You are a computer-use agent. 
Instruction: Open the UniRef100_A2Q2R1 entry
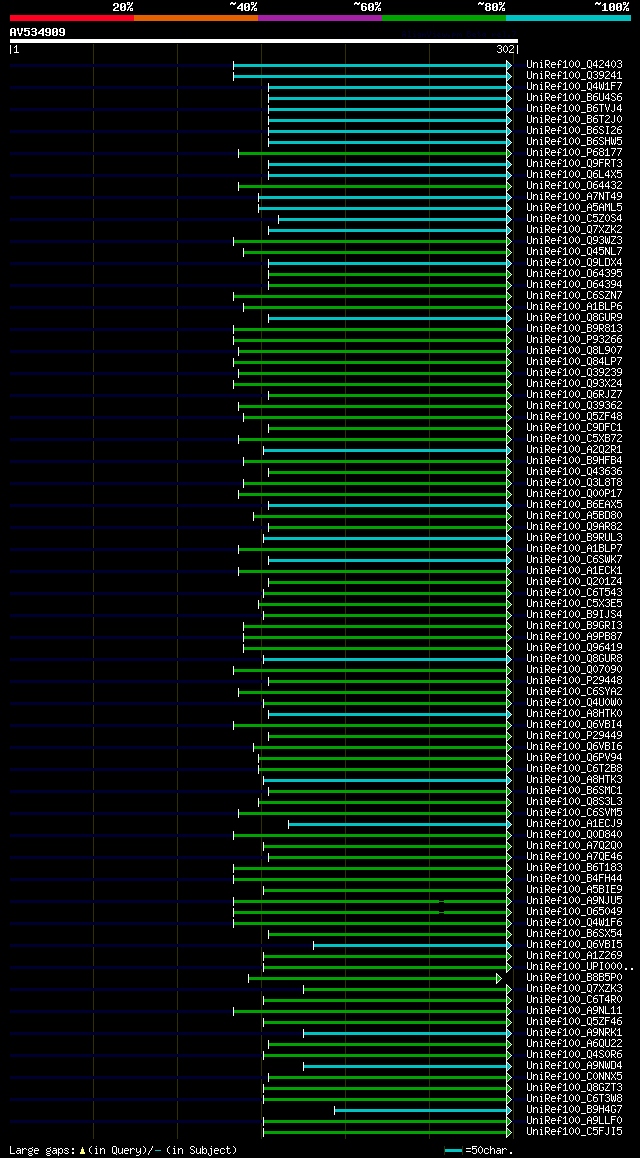point(574,450)
